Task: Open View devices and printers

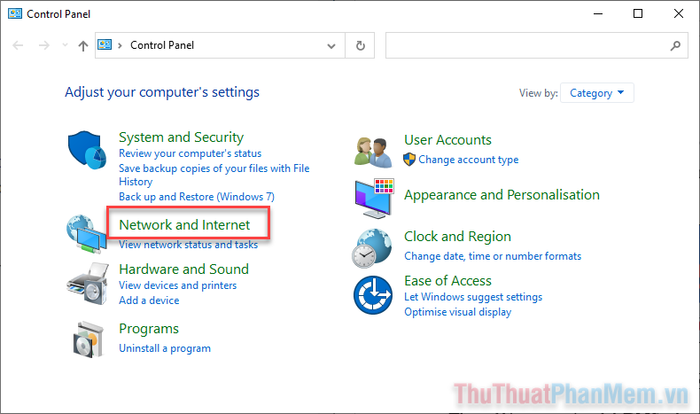Action: point(178,285)
